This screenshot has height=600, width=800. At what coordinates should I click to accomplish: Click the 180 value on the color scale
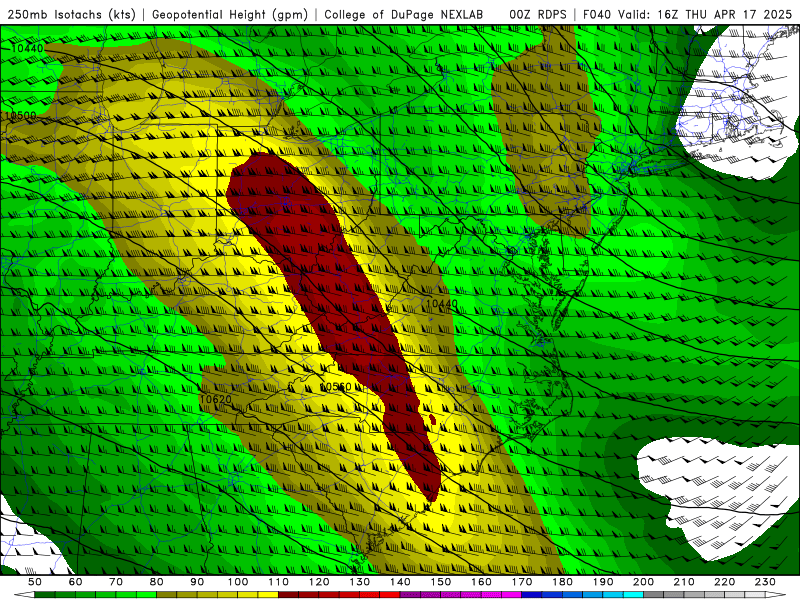(x=562, y=582)
